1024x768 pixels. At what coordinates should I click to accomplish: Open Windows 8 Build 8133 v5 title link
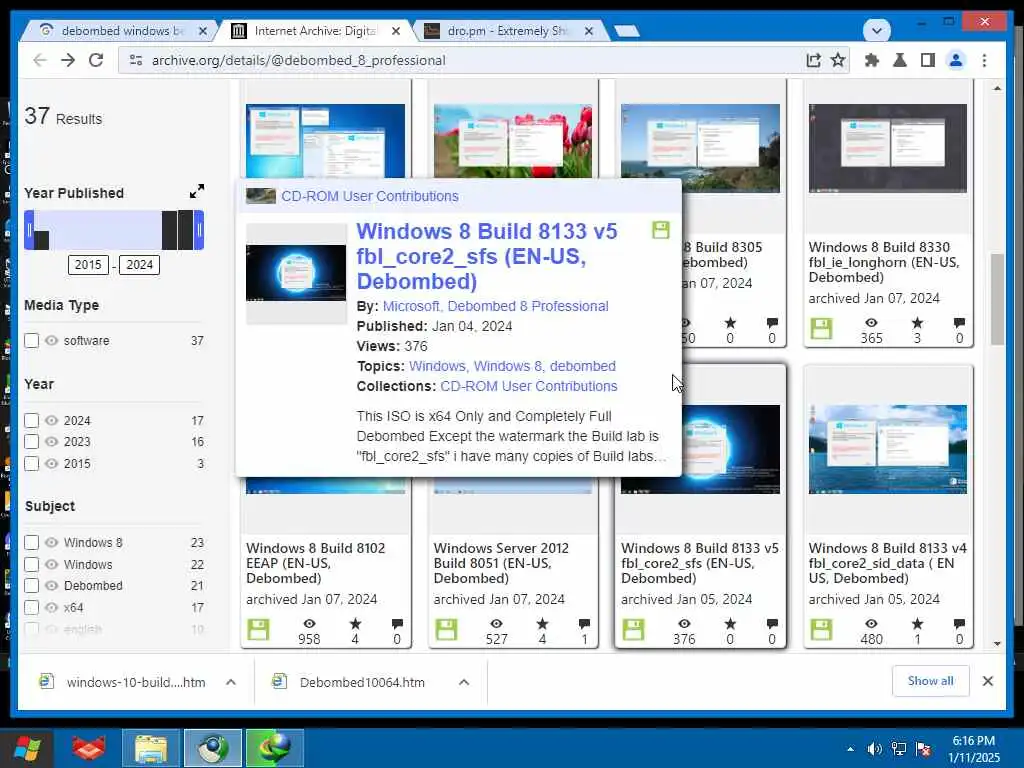click(x=487, y=256)
